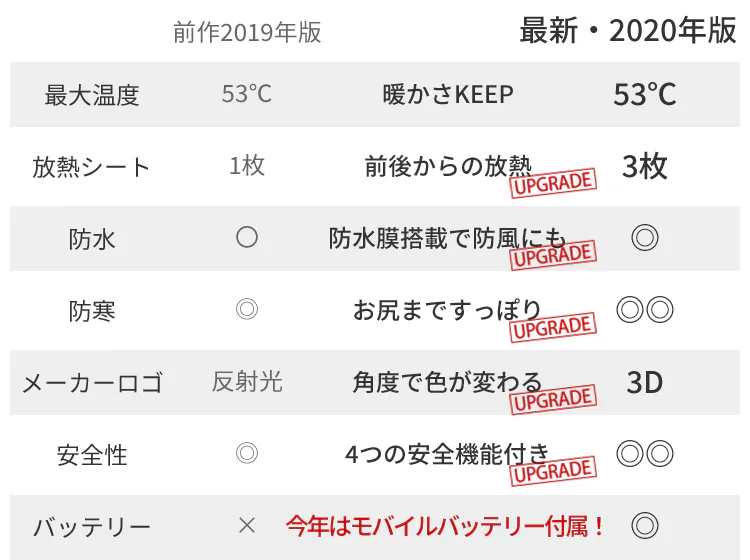Click the UPGRADE stamp in メーカーロゴ row
750x560 pixels.
click(553, 398)
